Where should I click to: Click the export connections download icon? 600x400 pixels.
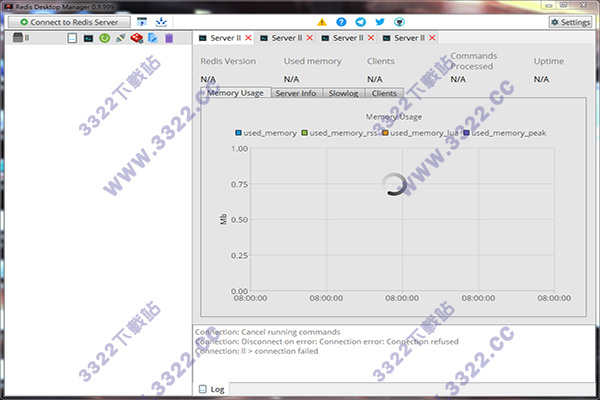click(161, 22)
